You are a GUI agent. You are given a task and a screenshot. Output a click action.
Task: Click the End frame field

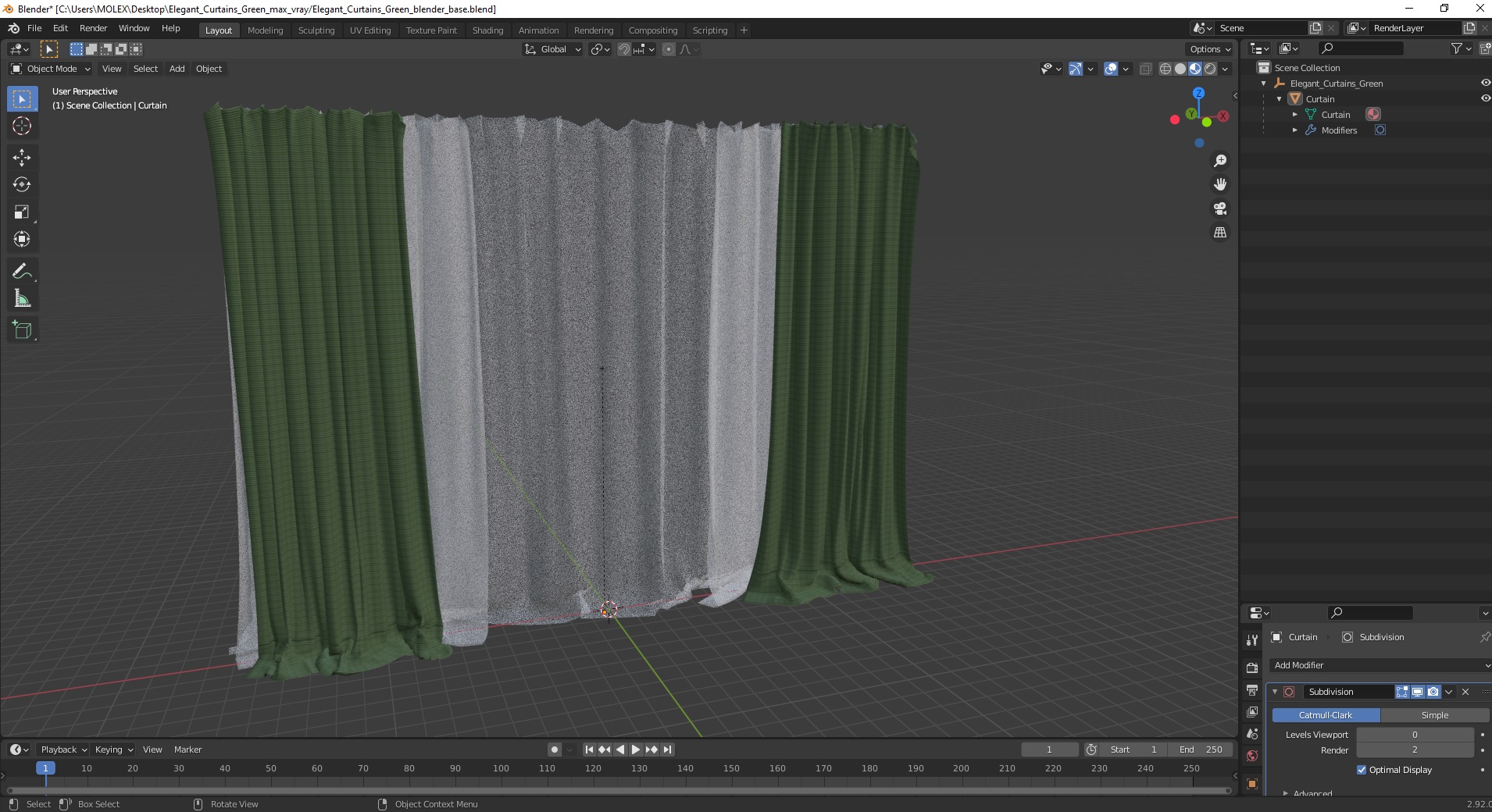point(1201,750)
